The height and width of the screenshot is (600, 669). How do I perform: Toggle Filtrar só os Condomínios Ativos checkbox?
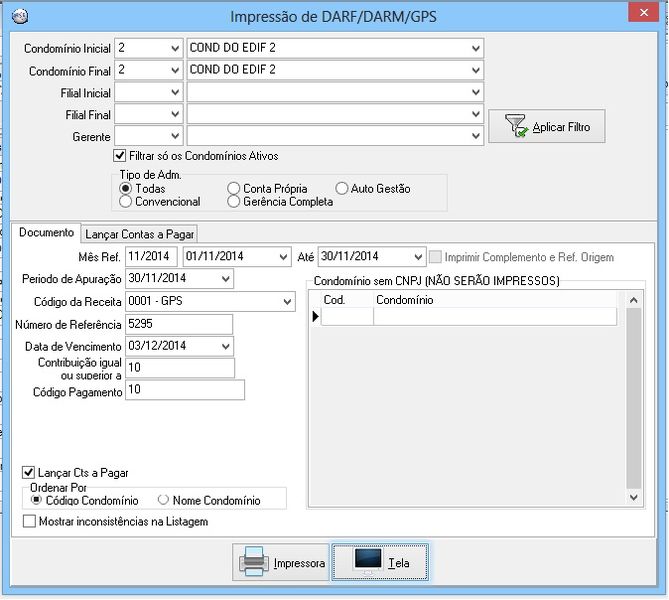click(120, 156)
